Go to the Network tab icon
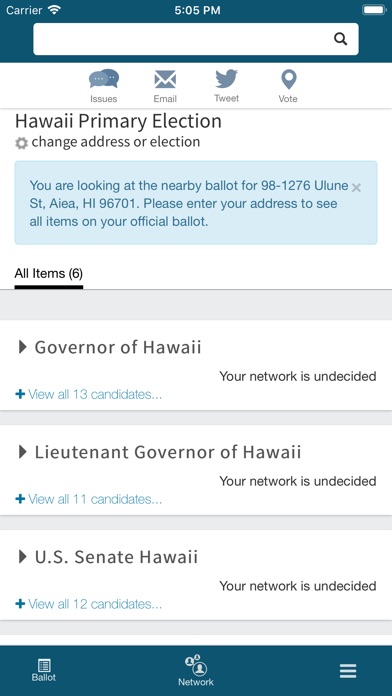This screenshot has width=392, height=696. (196, 665)
